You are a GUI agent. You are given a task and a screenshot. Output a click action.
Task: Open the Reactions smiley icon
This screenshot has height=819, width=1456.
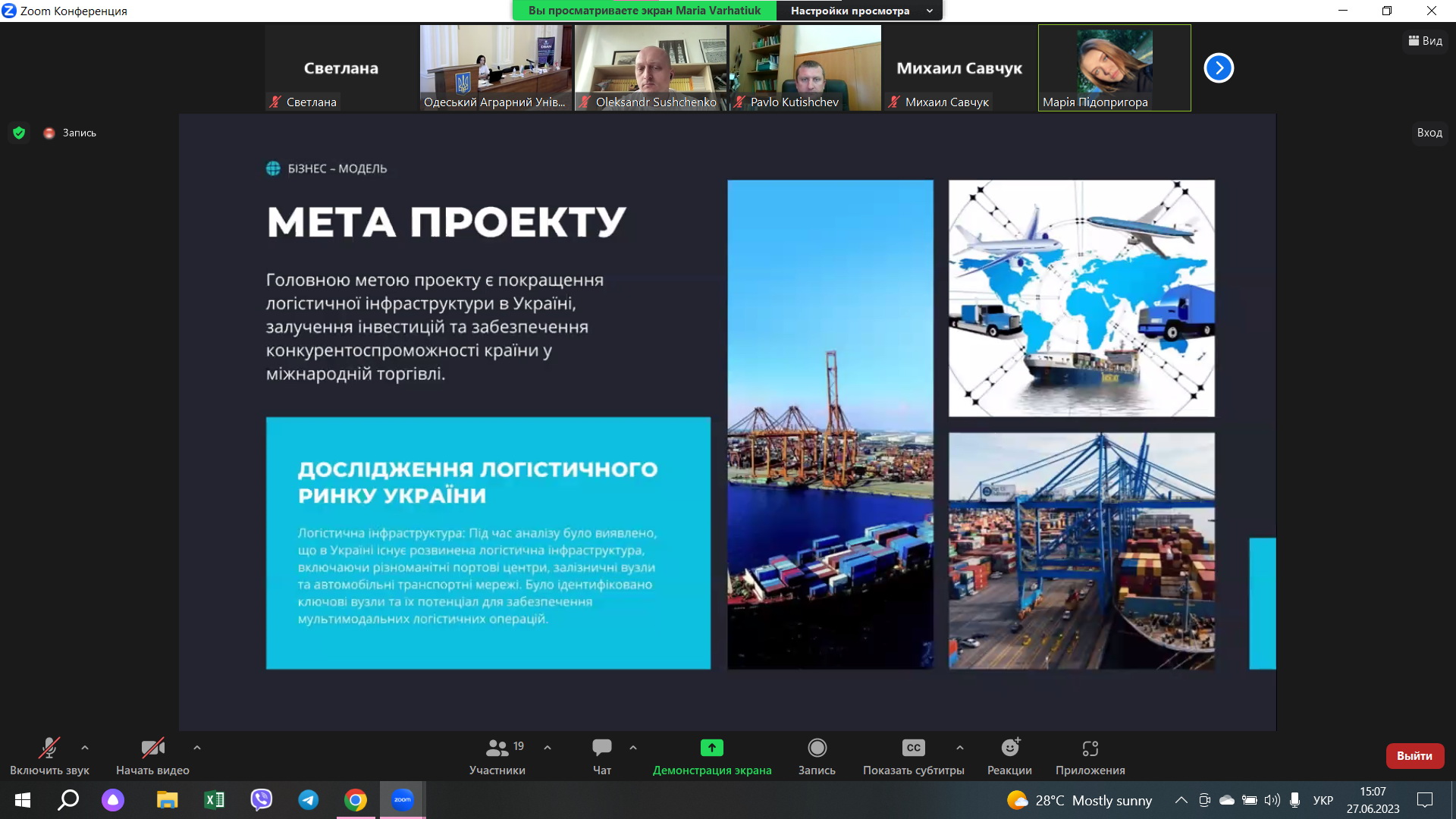coord(1009,748)
